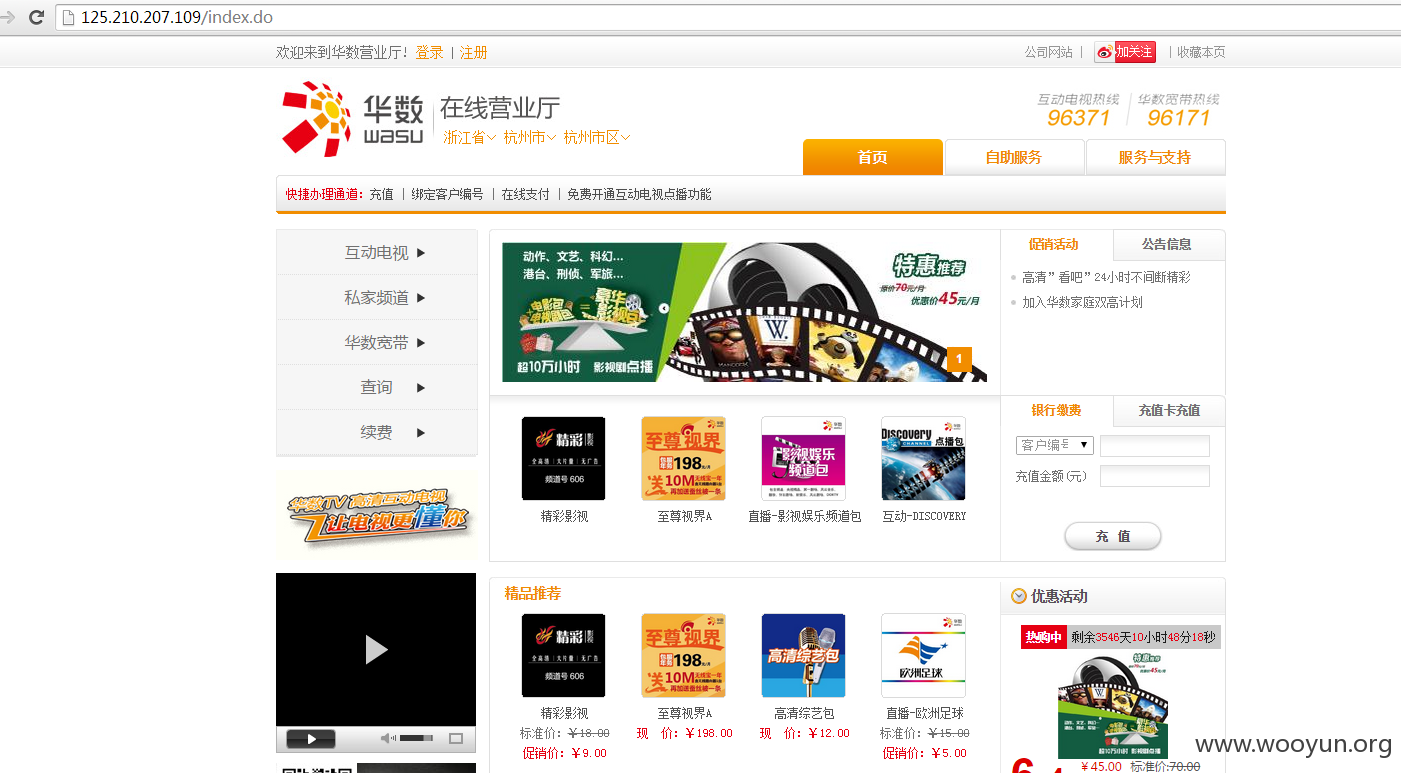Open the 绑定客户编号 link
The height and width of the screenshot is (773, 1401).
447,194
